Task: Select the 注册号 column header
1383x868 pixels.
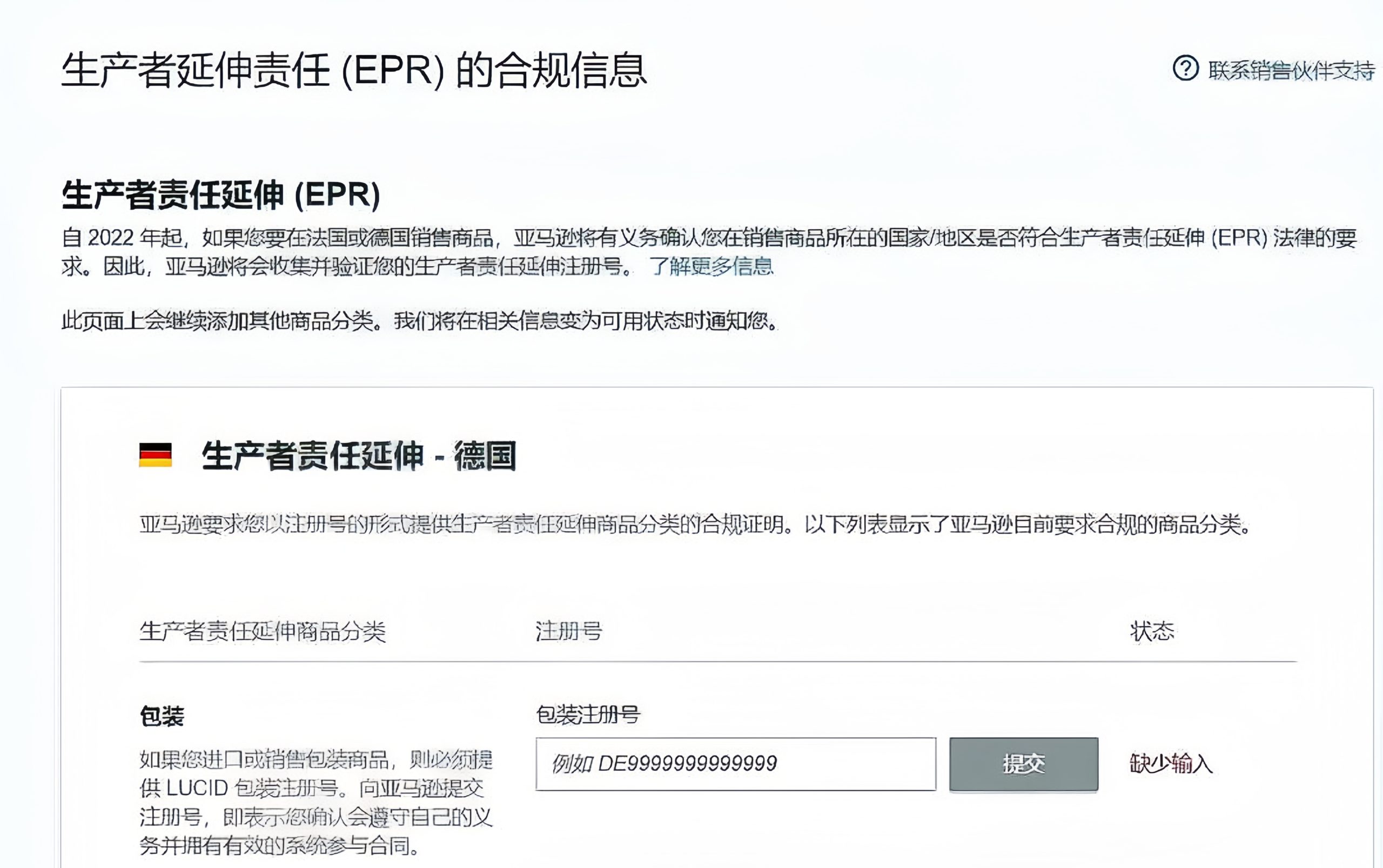Action: pos(569,631)
